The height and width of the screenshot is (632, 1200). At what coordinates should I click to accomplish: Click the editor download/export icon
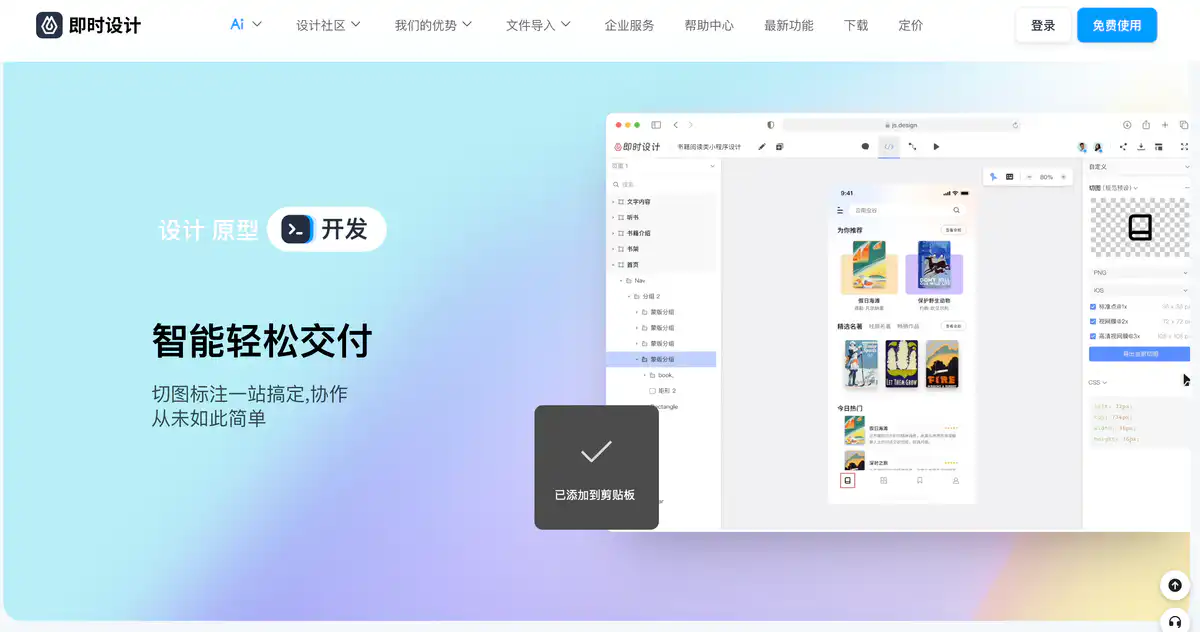[x=1141, y=147]
